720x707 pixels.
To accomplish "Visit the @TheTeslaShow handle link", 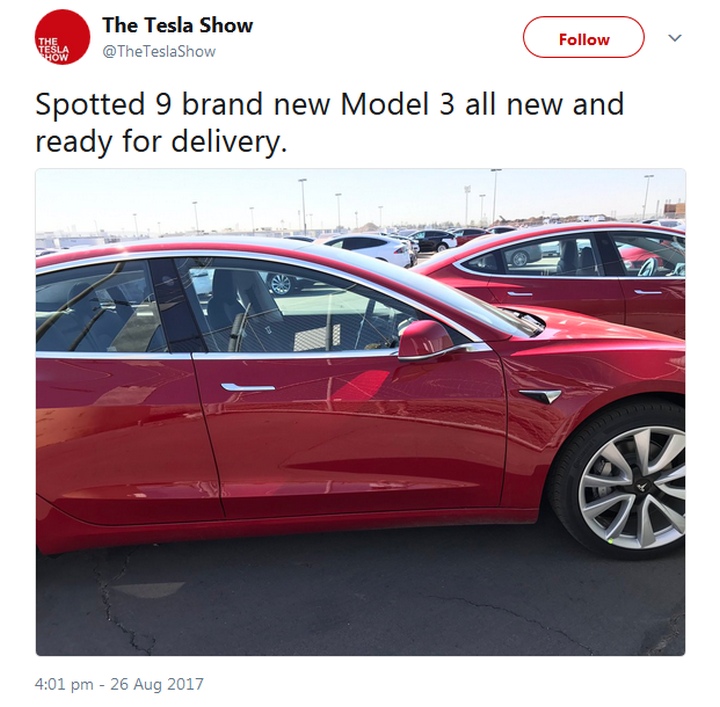I will [159, 51].
